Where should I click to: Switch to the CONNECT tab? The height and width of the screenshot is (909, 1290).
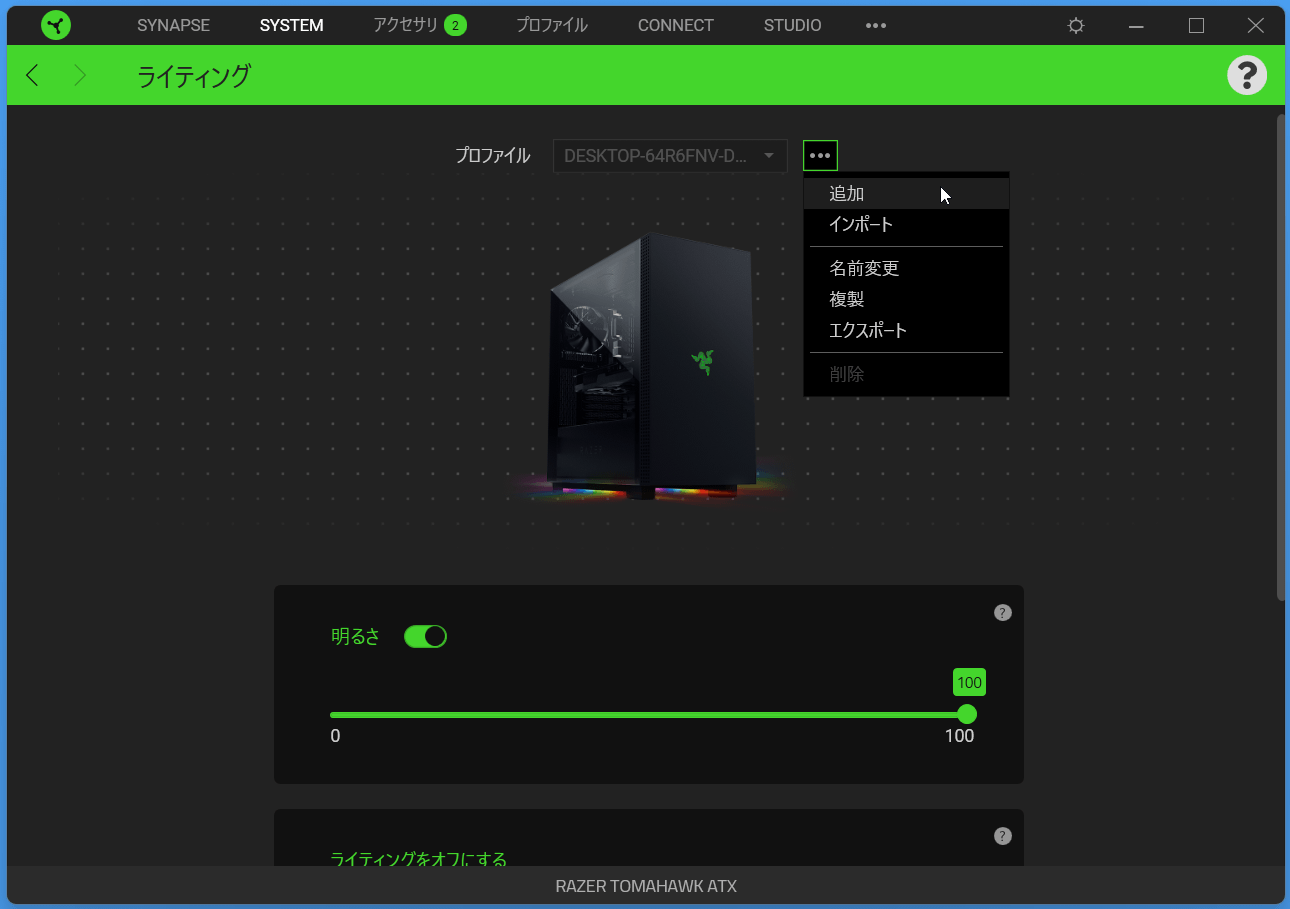(676, 26)
